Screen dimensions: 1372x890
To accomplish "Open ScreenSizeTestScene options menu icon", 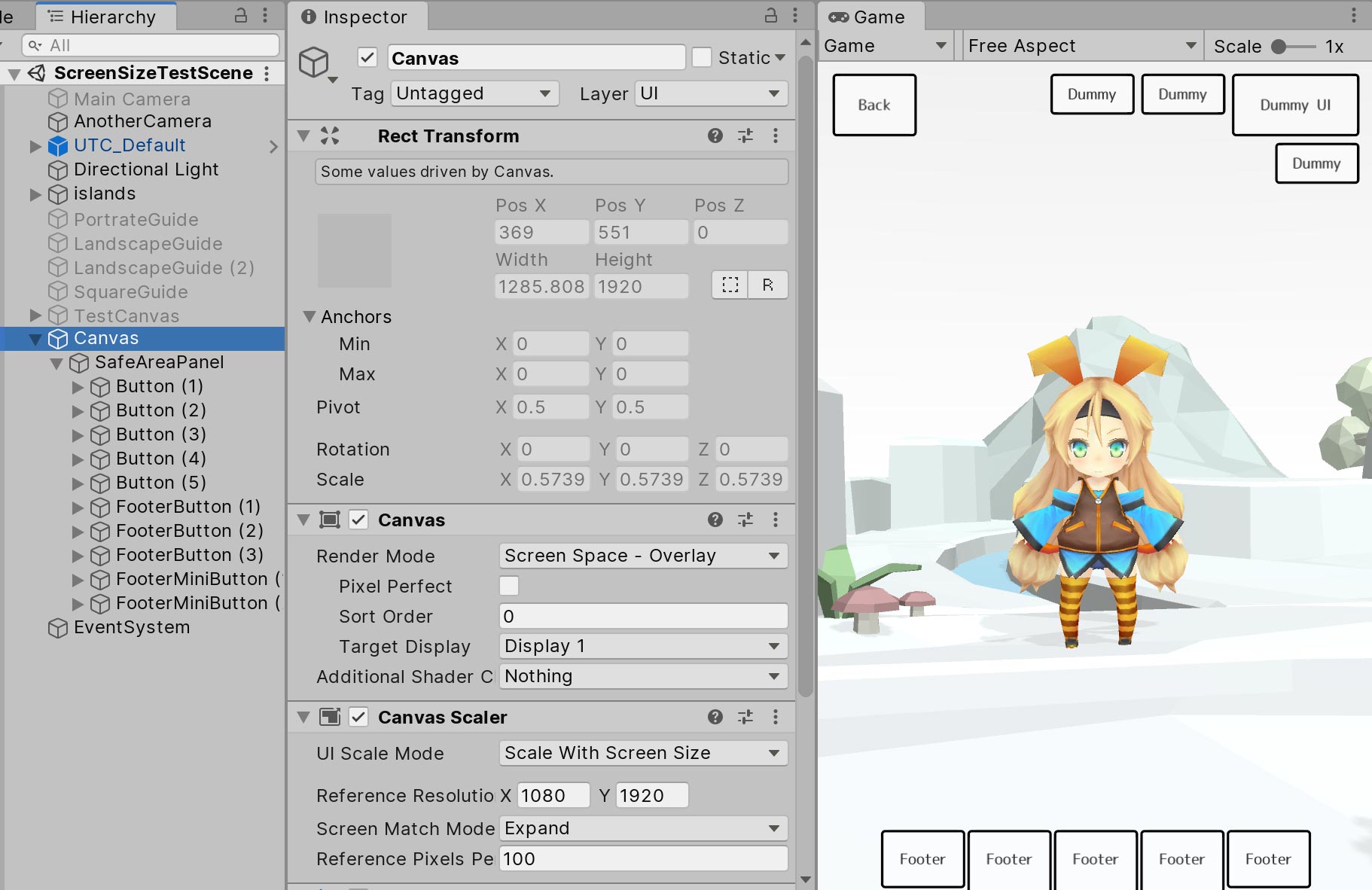I will [267, 73].
